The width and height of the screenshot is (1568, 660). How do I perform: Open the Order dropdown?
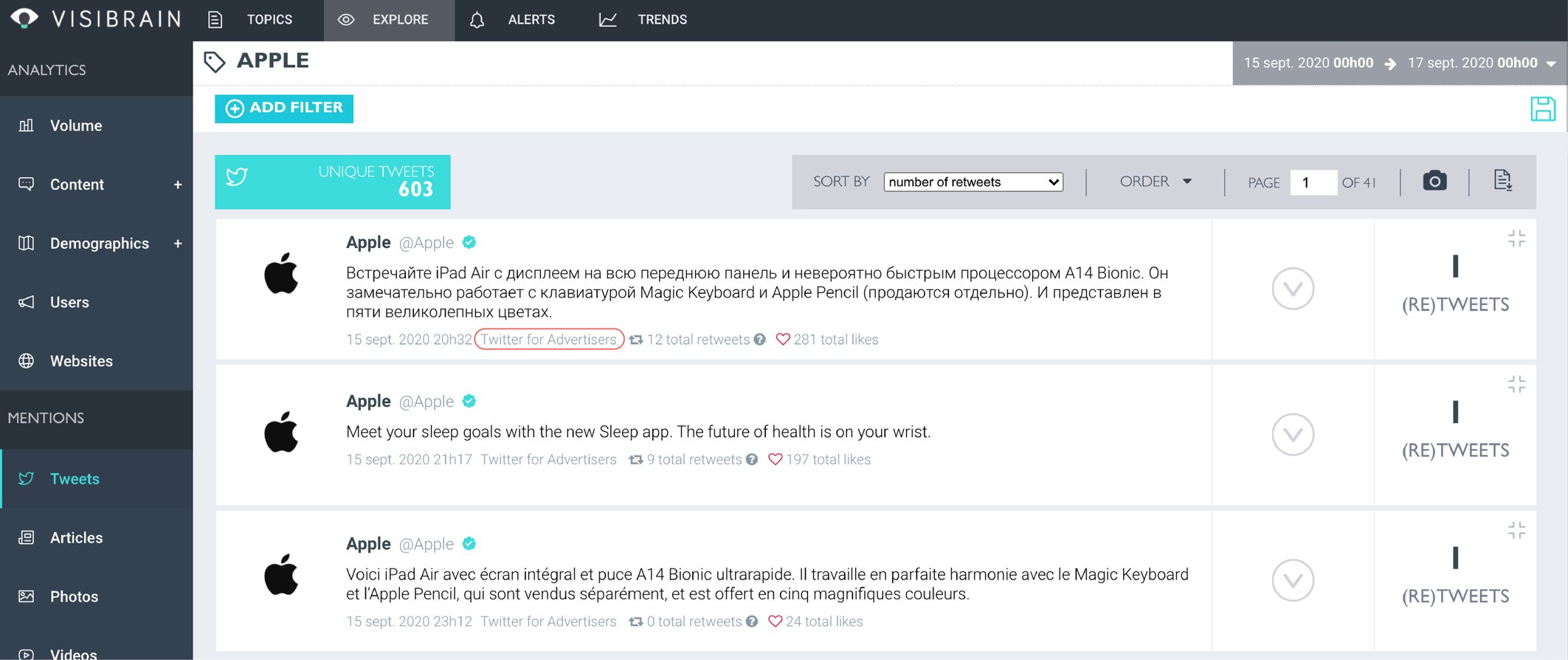[x=1156, y=182]
